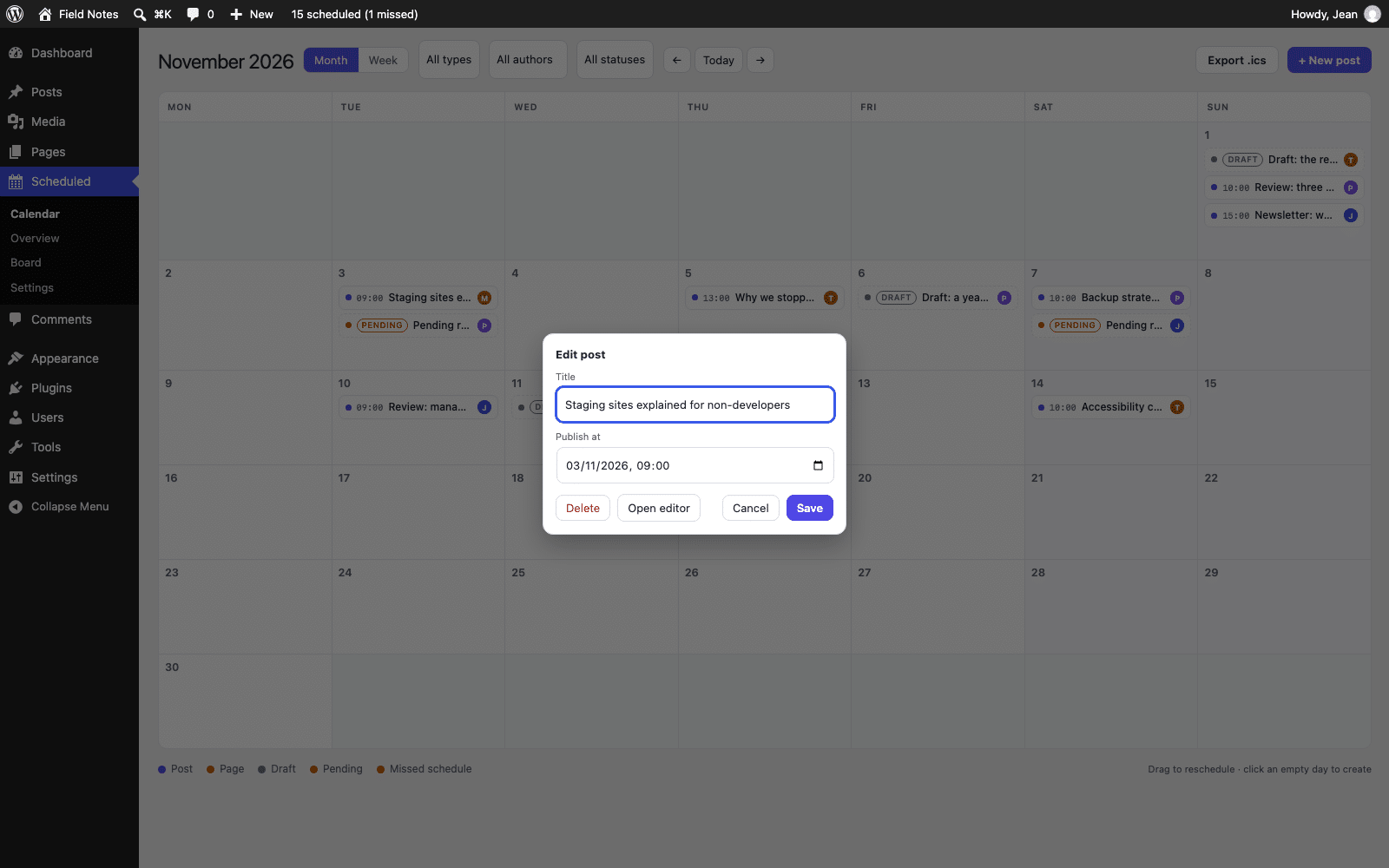Image resolution: width=1389 pixels, height=868 pixels.
Task: Click the Dashboard sidebar icon
Action: point(16,53)
